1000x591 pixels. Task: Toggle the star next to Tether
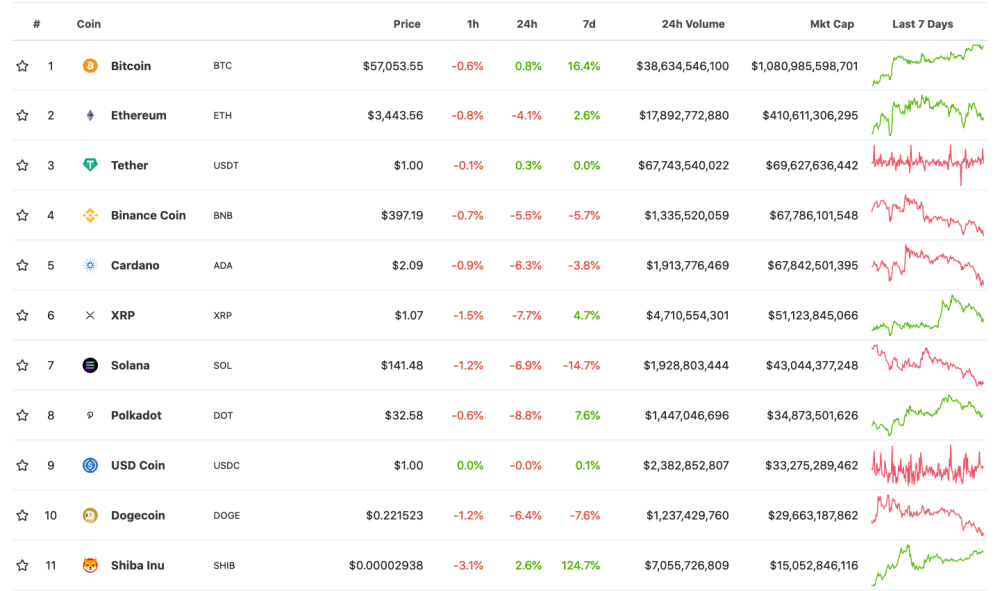[22, 165]
